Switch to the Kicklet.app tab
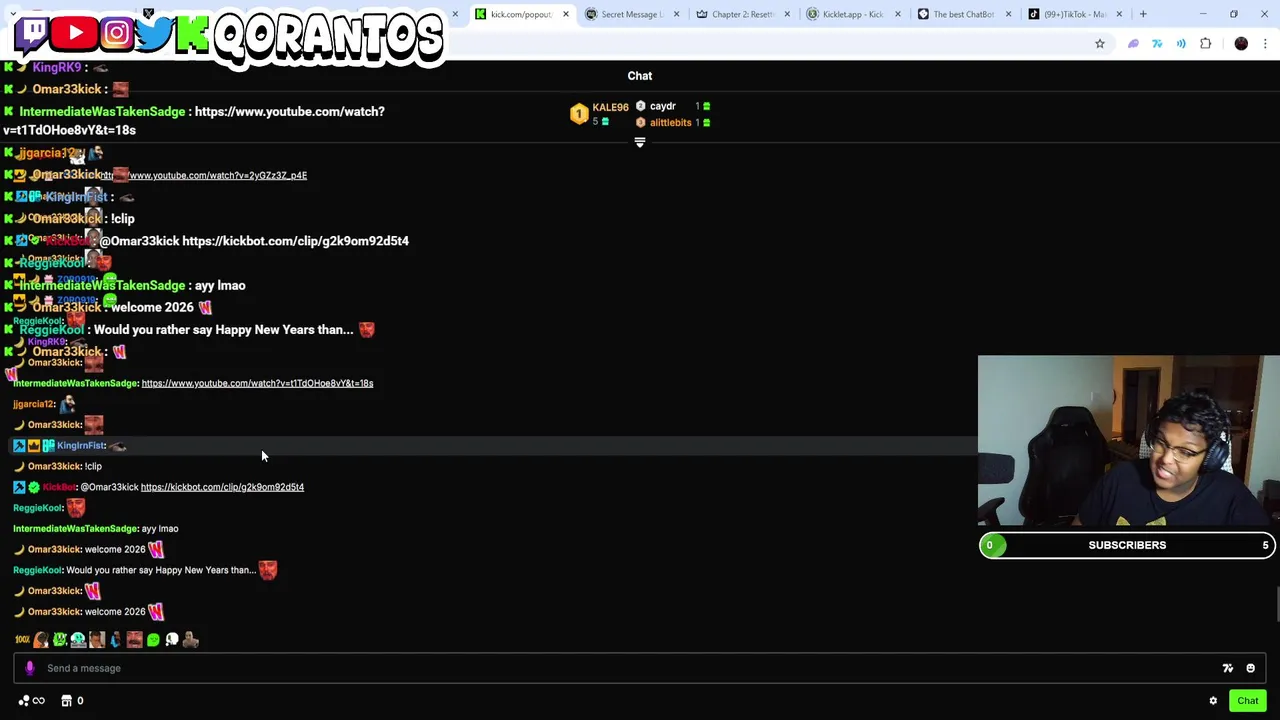 coord(852,14)
